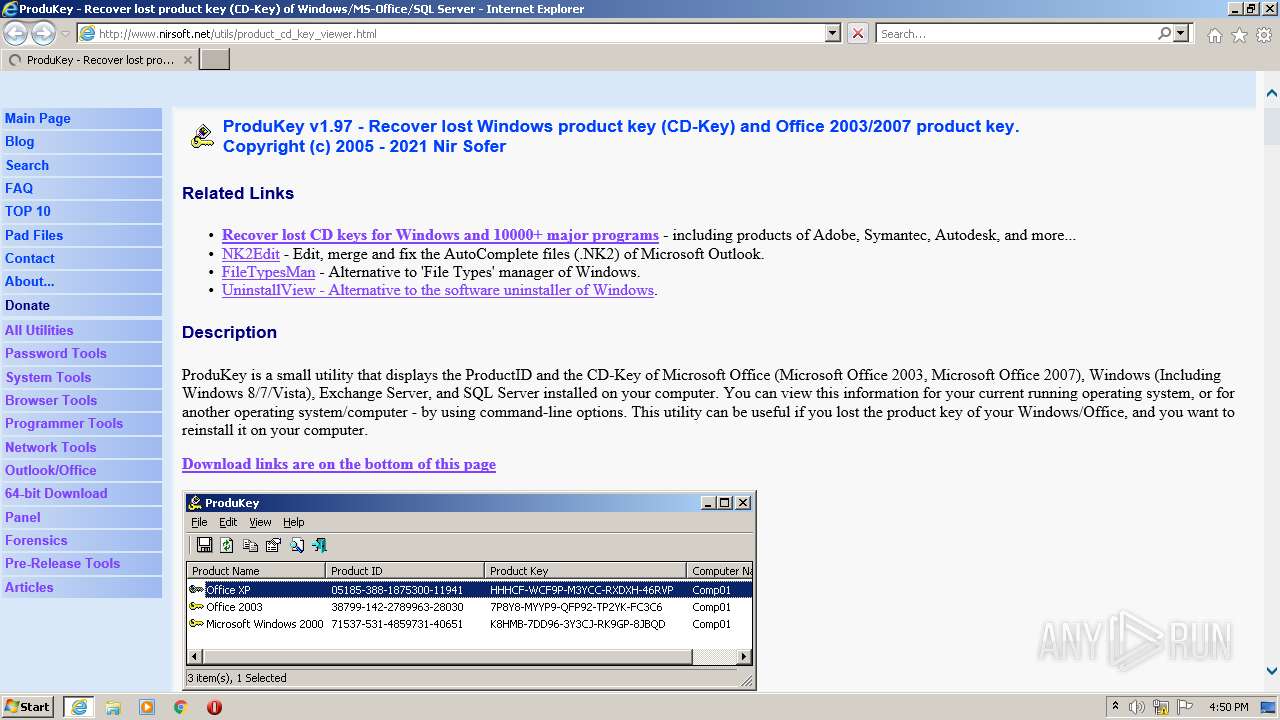This screenshot has width=1280, height=720.
Task: Click the Donate sidebar link
Action: [x=81, y=305]
